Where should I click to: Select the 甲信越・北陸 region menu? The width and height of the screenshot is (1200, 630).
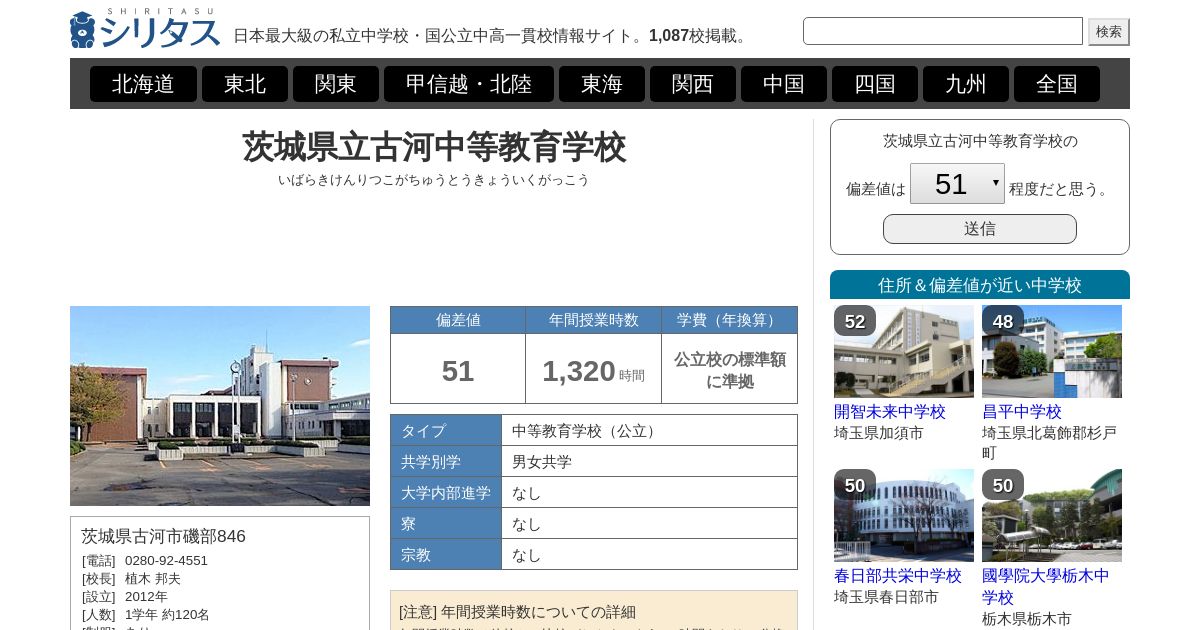tap(469, 84)
